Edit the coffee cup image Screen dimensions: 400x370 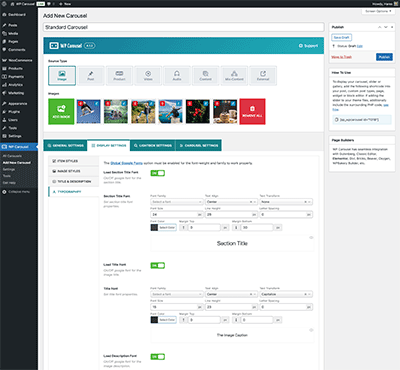point(233,103)
